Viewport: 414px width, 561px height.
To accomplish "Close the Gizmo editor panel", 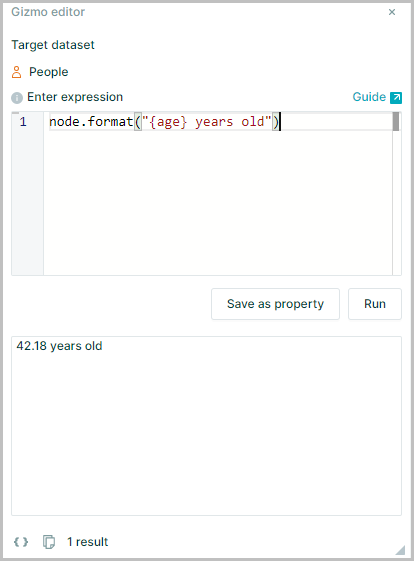I will tap(392, 12).
